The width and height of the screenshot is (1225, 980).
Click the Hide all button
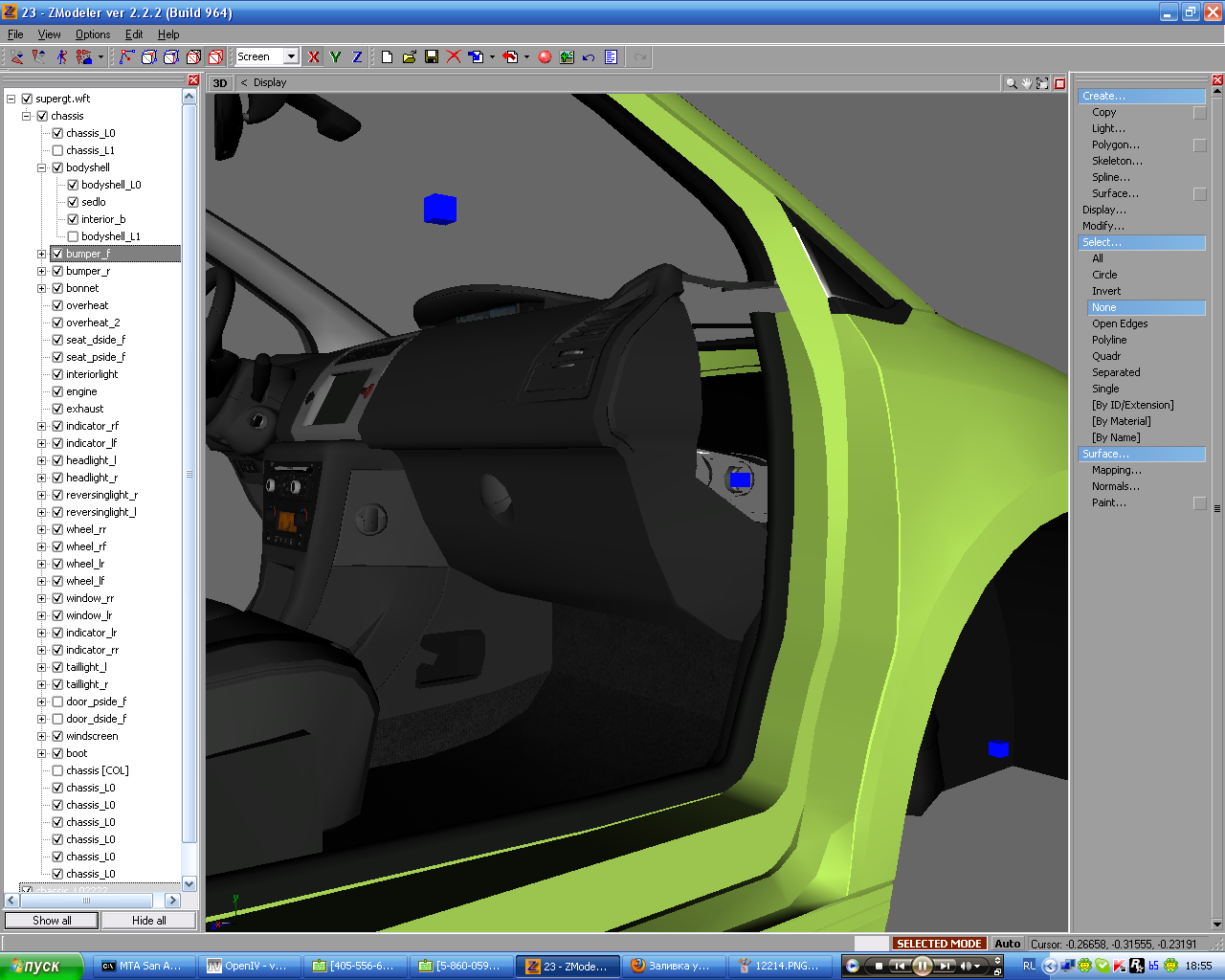point(148,921)
